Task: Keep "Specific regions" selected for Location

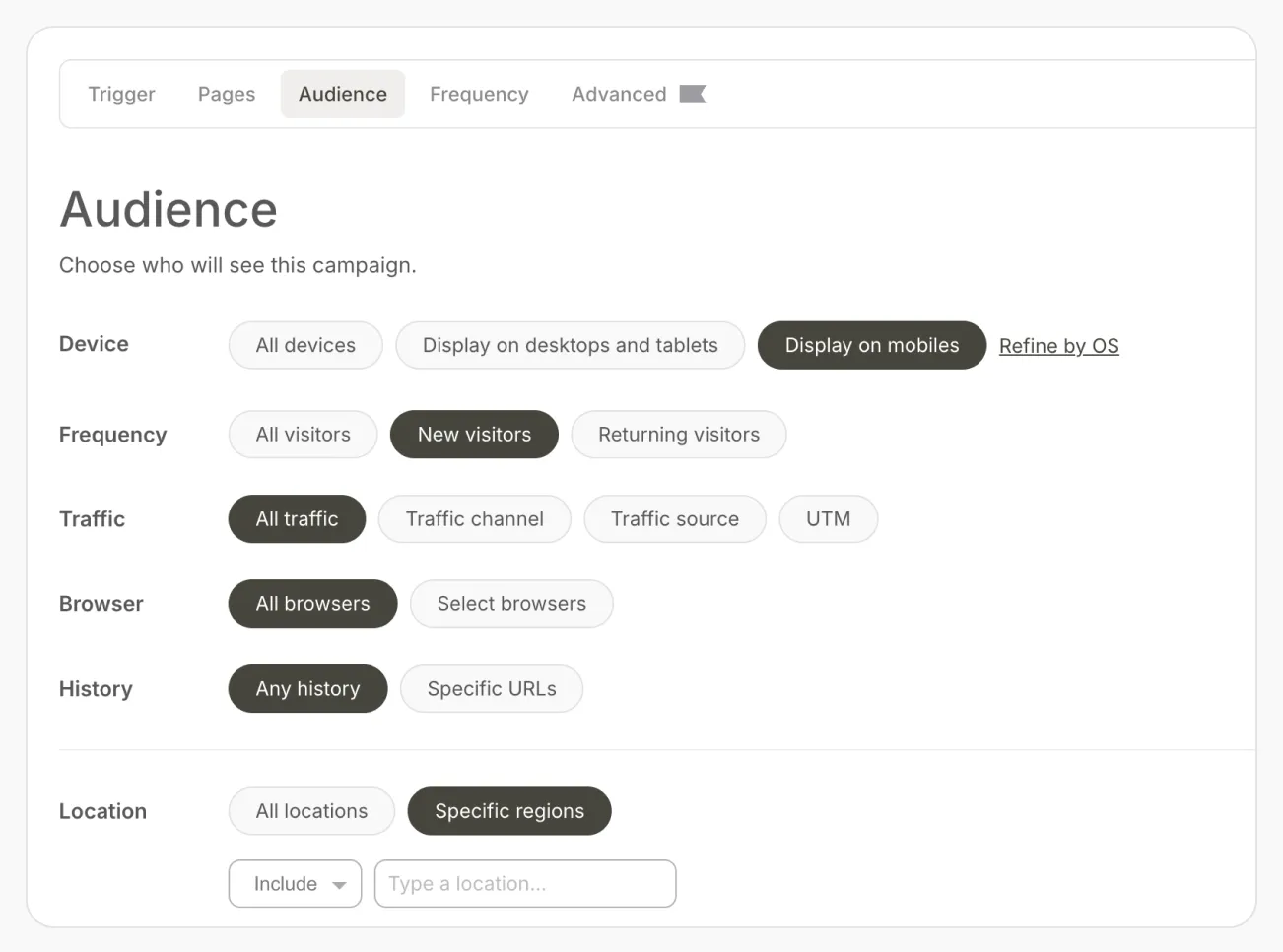Action: point(508,810)
